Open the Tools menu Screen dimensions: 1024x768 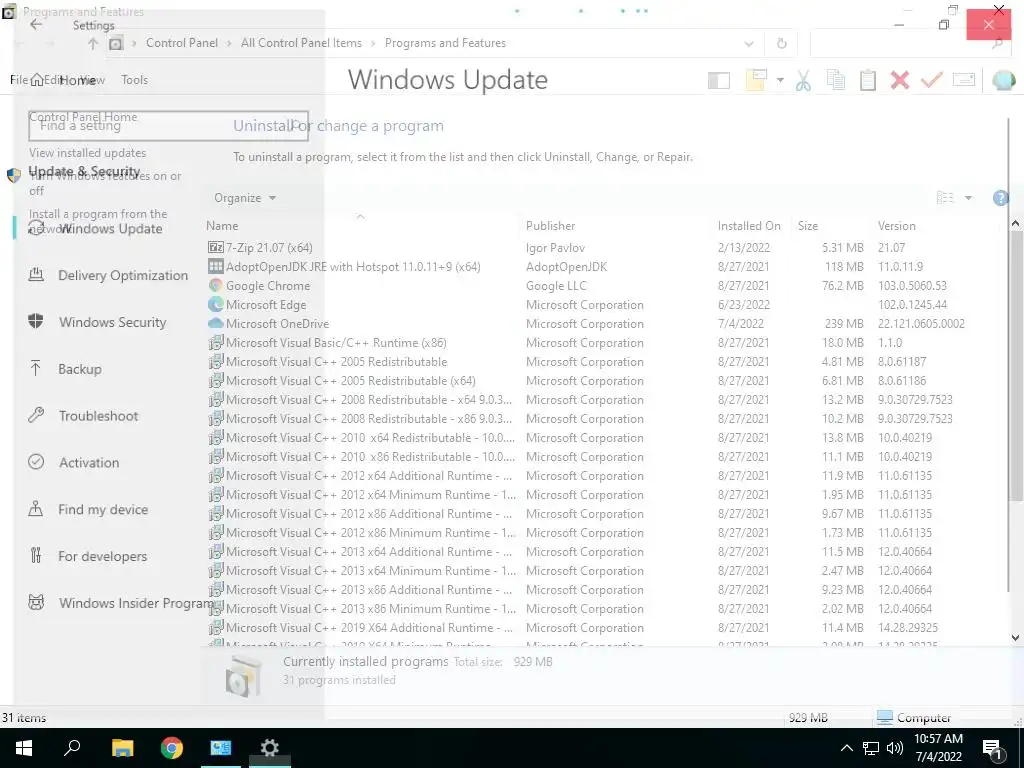click(x=135, y=80)
